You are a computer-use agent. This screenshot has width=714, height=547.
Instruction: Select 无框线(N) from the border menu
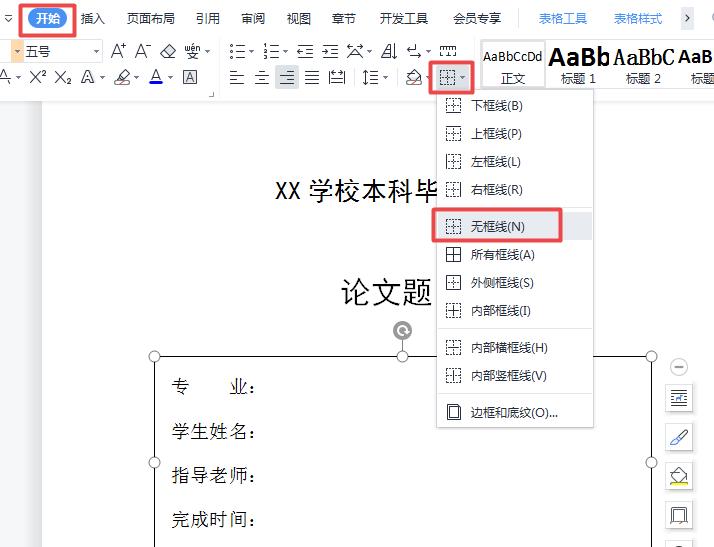(497, 227)
